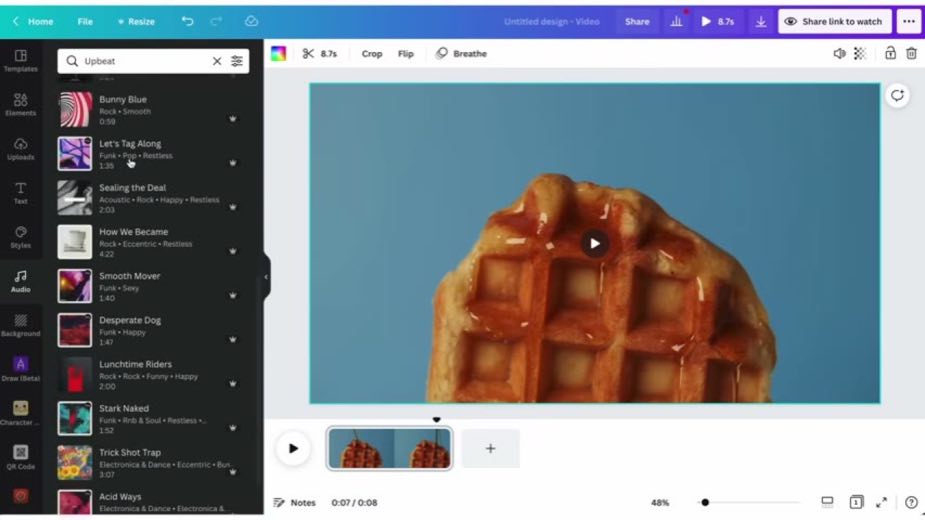Click the crown icon on Desperate Dog
Screen dimensions: 925x520
coord(233,339)
